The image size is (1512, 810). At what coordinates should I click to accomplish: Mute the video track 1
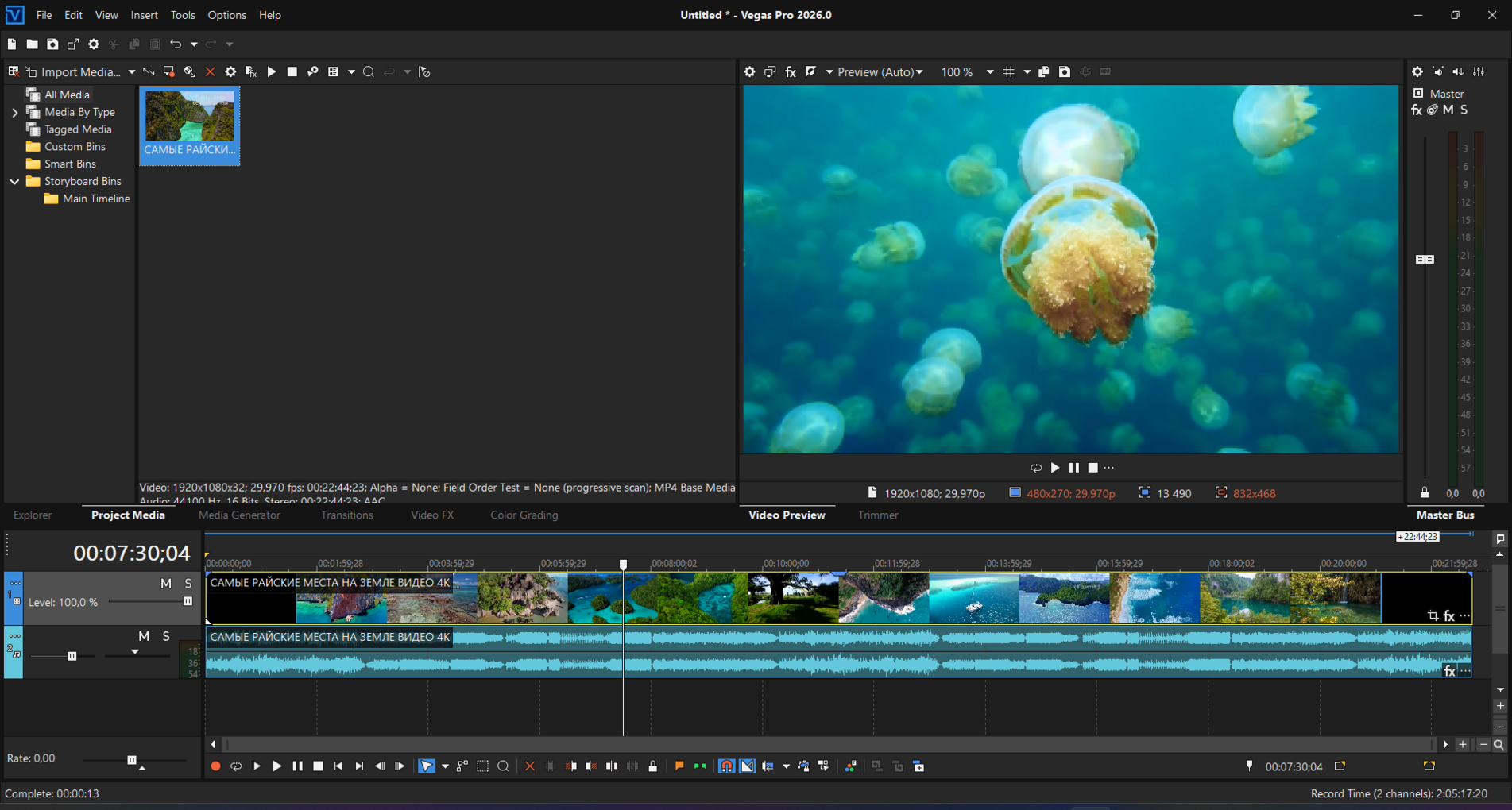point(165,584)
